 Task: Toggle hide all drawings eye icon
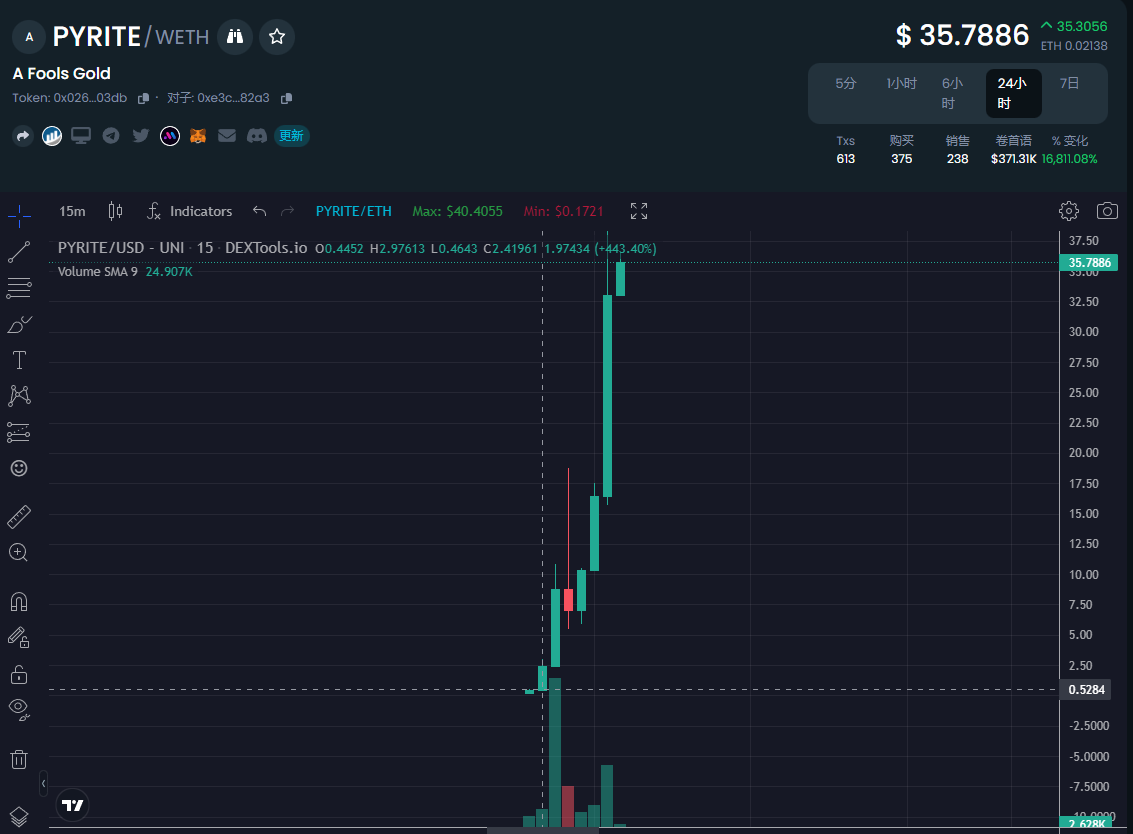[x=19, y=709]
